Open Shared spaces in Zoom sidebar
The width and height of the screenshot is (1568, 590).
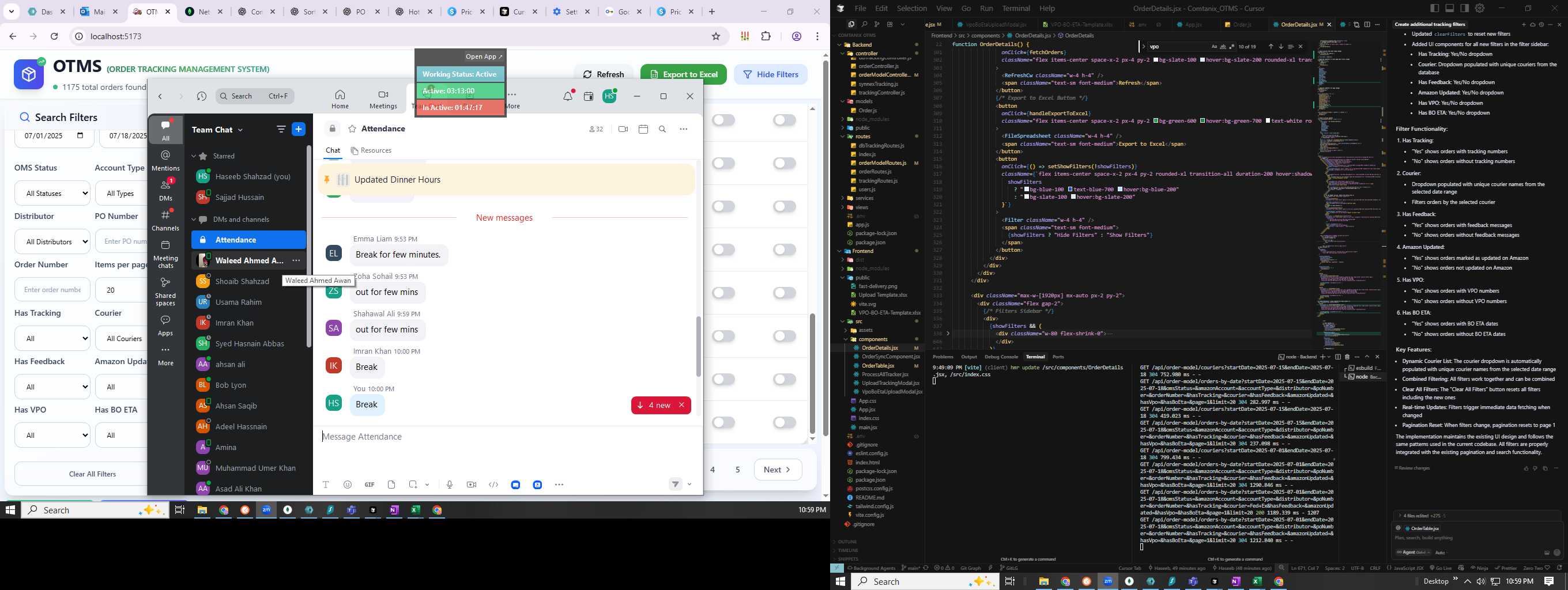point(165,292)
